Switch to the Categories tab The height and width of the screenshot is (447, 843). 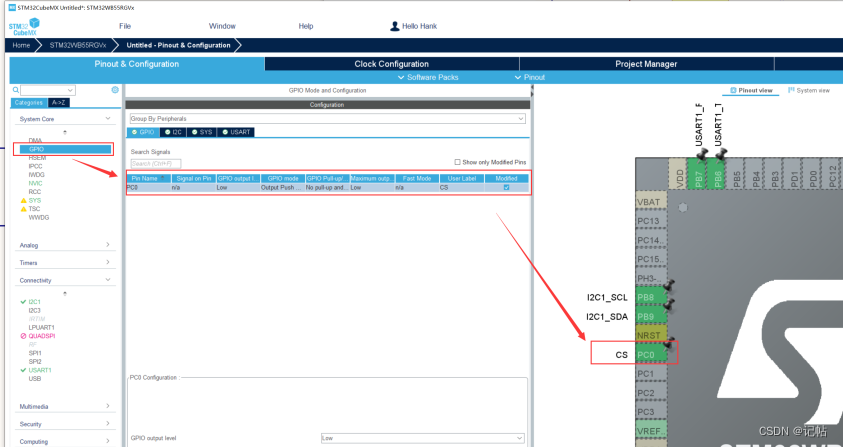click(x=28, y=103)
